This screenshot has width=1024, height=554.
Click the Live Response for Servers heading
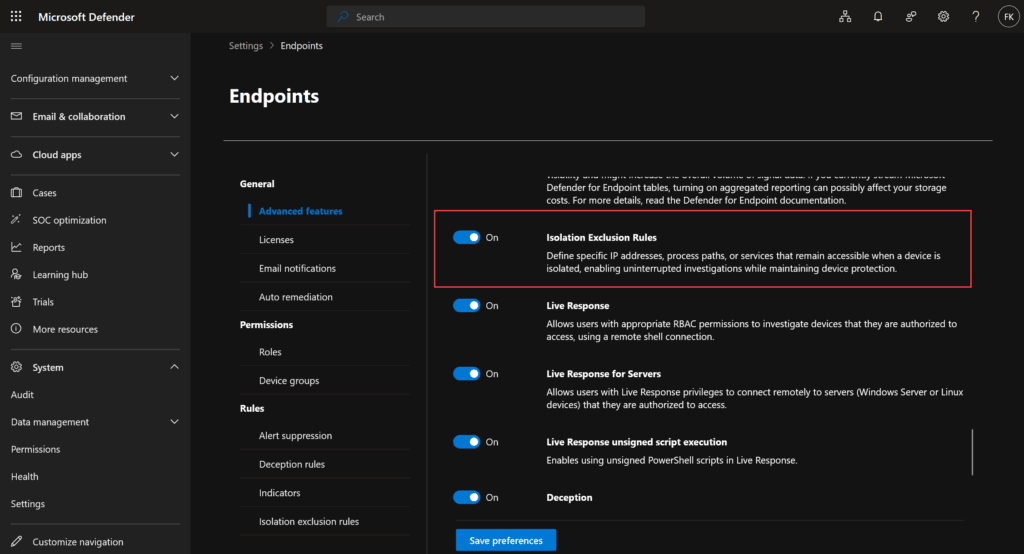pos(603,374)
